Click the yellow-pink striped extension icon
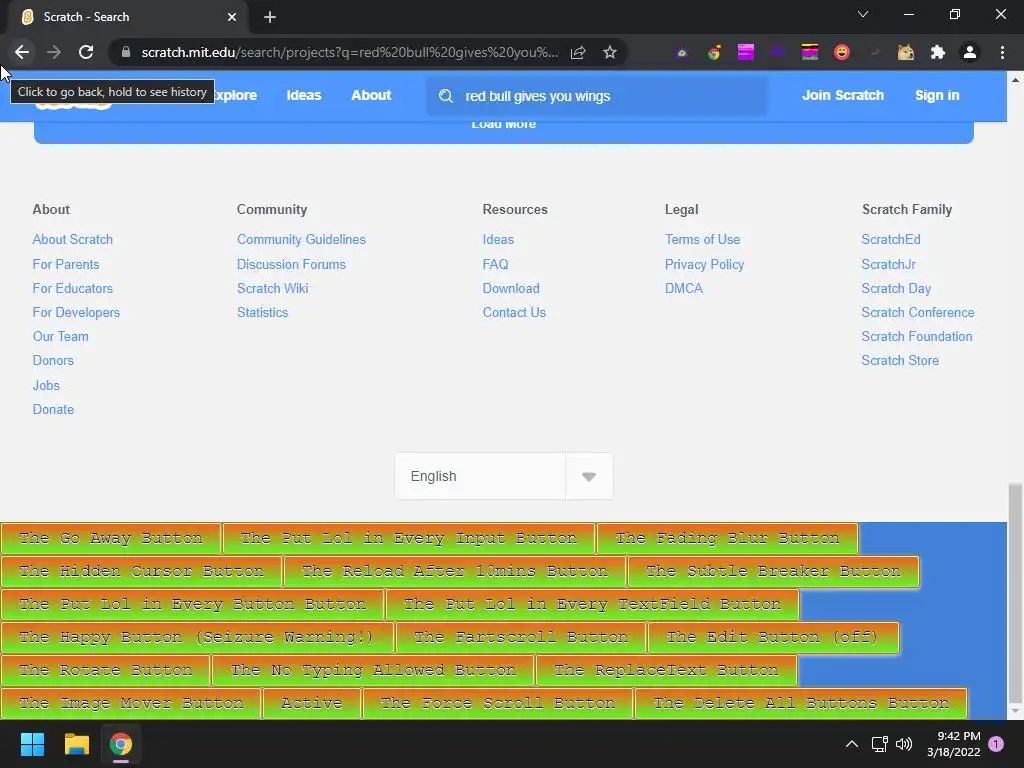 [810, 52]
